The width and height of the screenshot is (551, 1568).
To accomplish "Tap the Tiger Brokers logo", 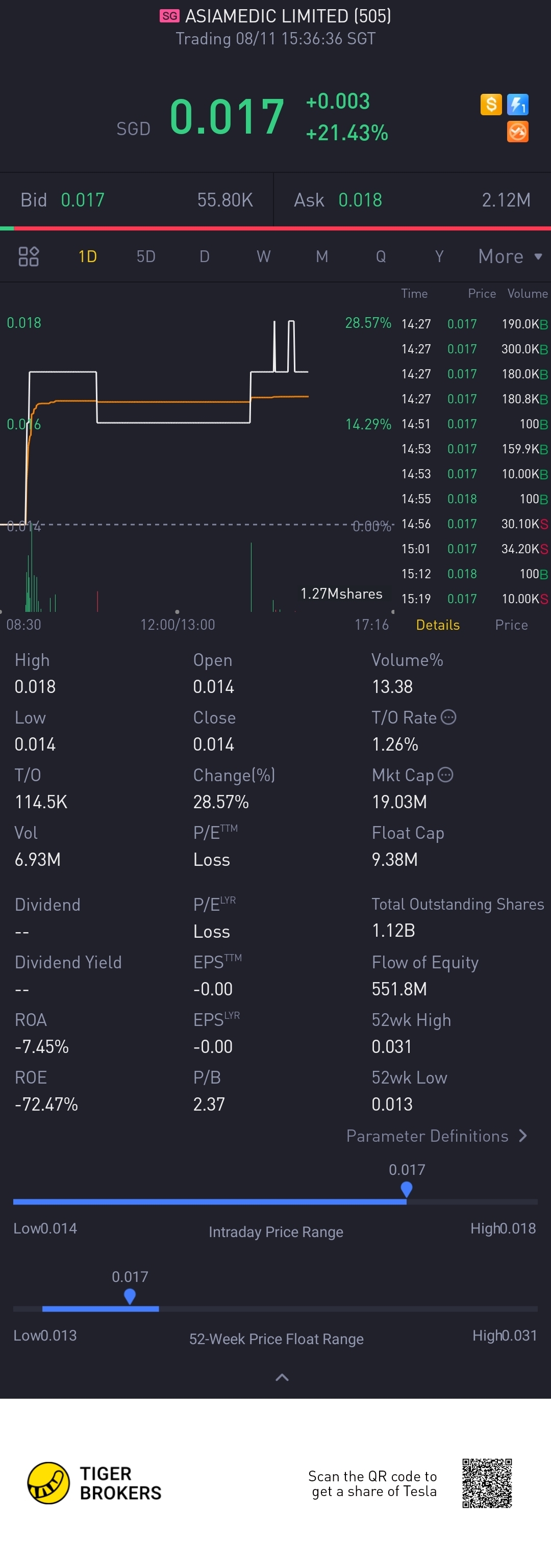I will click(x=94, y=1483).
